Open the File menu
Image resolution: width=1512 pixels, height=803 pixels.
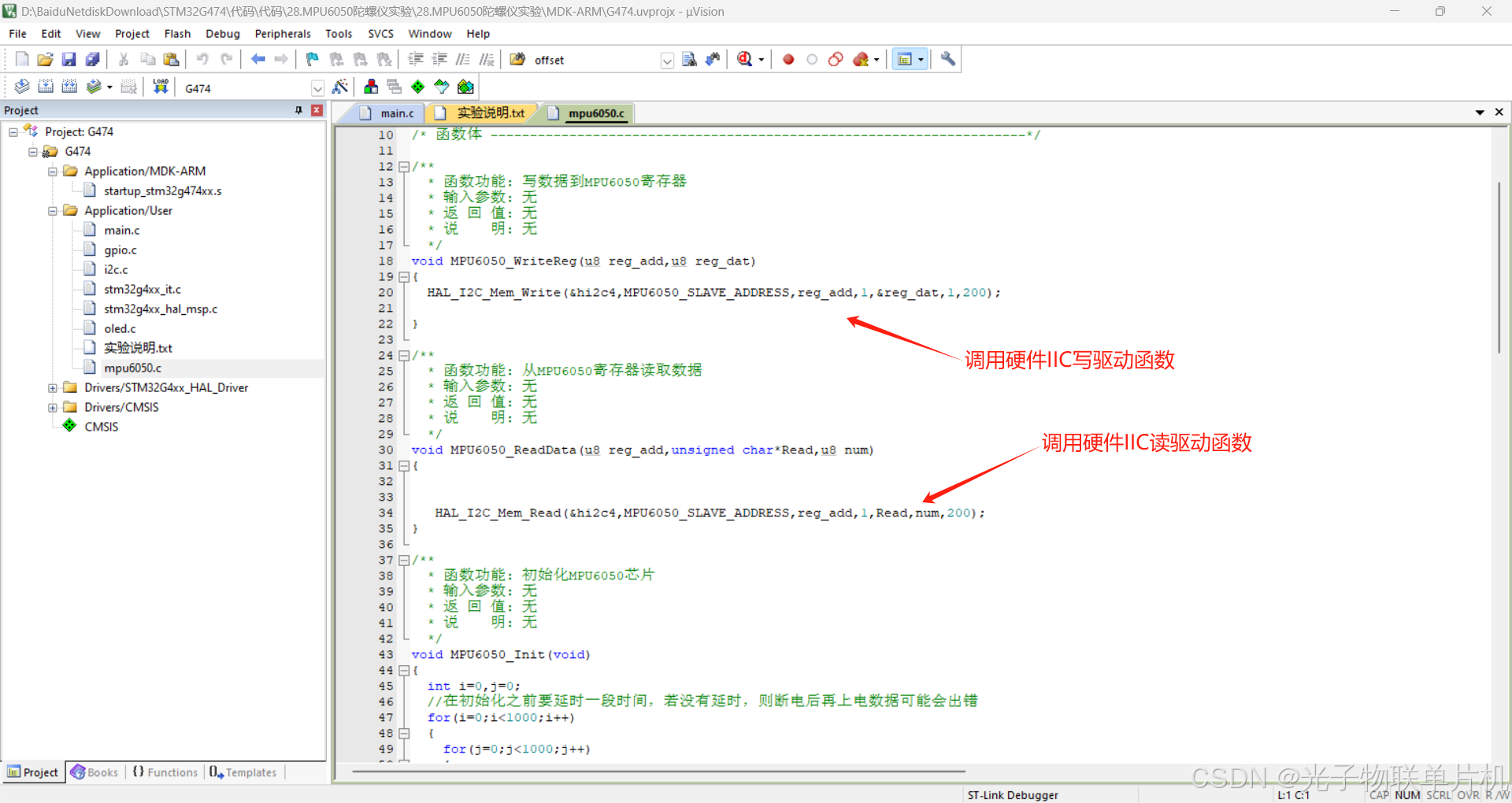point(17,34)
